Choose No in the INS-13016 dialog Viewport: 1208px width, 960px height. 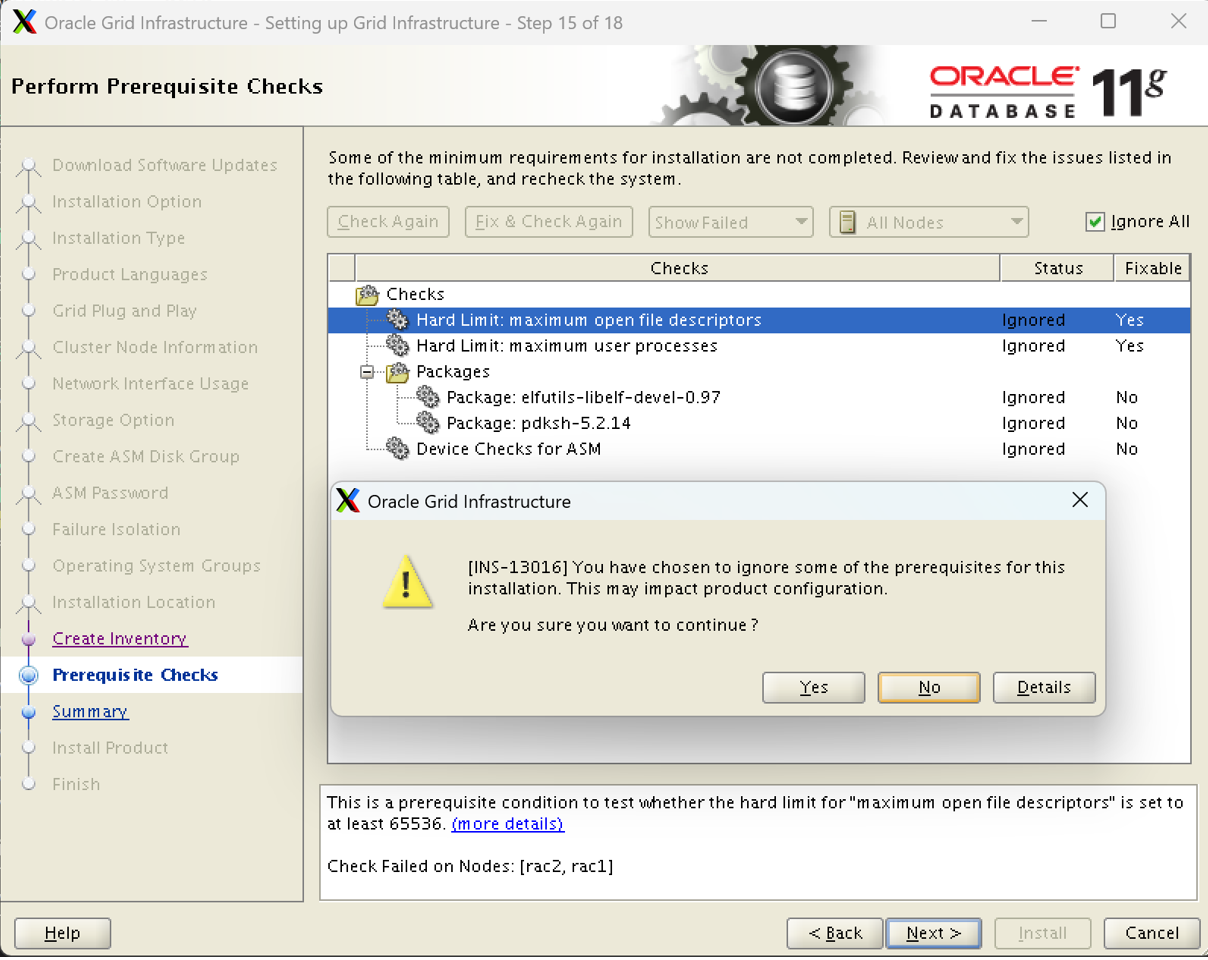[929, 687]
